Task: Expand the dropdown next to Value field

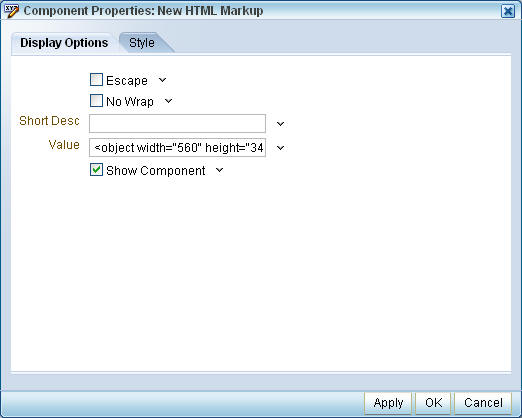Action: [x=281, y=148]
